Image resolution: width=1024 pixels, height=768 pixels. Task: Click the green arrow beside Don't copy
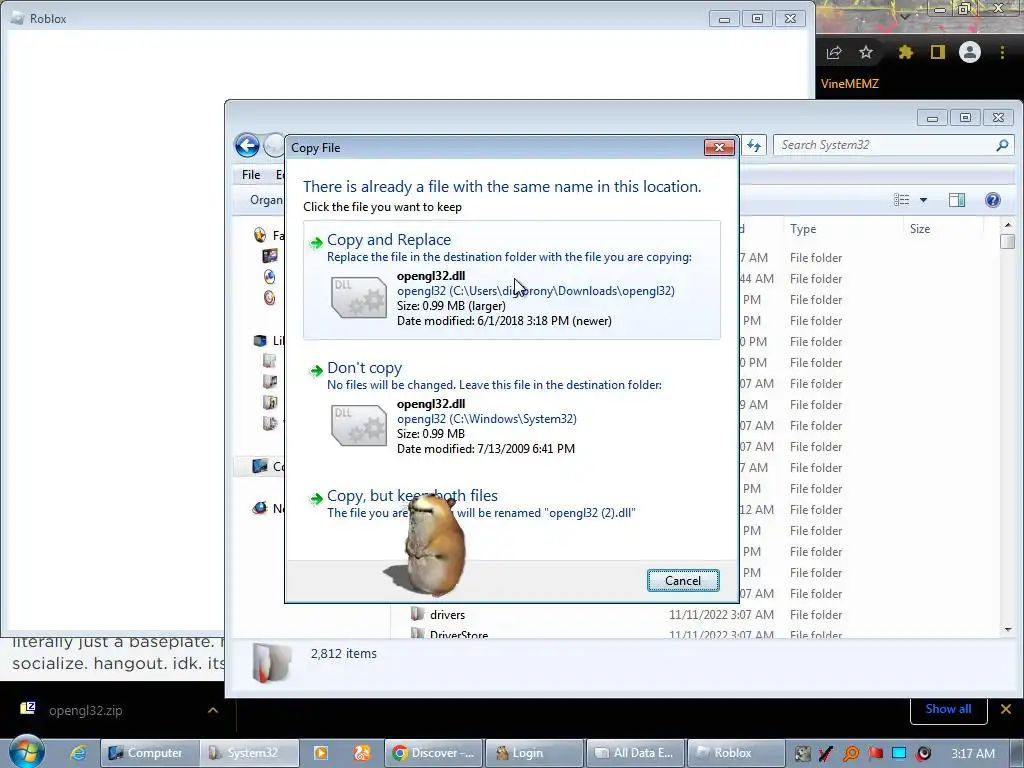316,370
